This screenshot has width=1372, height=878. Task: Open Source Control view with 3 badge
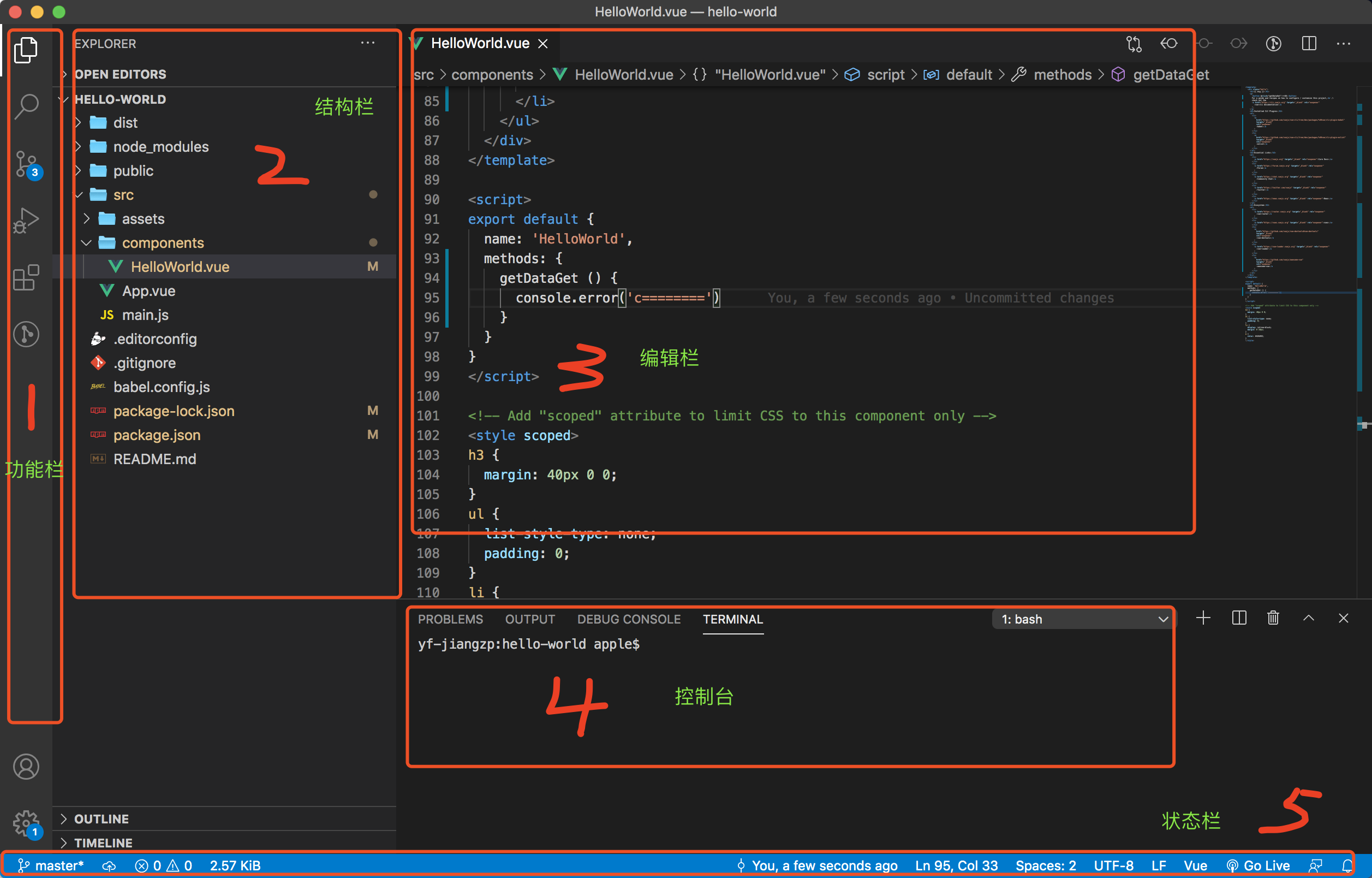[26, 165]
